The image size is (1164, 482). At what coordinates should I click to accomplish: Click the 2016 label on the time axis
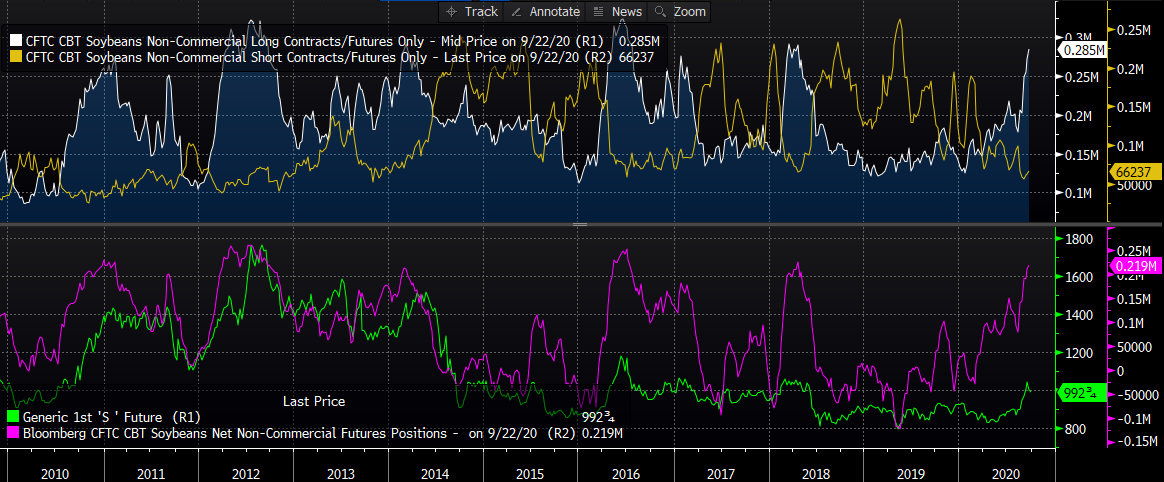point(625,467)
